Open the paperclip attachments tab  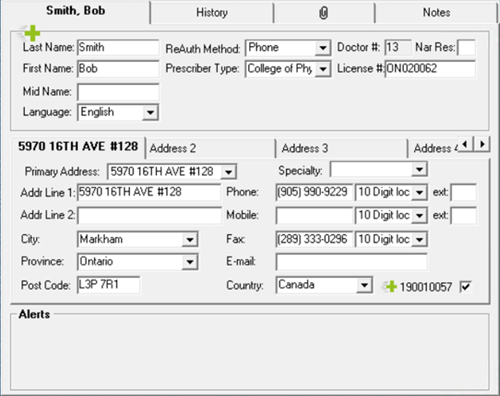tap(324, 13)
